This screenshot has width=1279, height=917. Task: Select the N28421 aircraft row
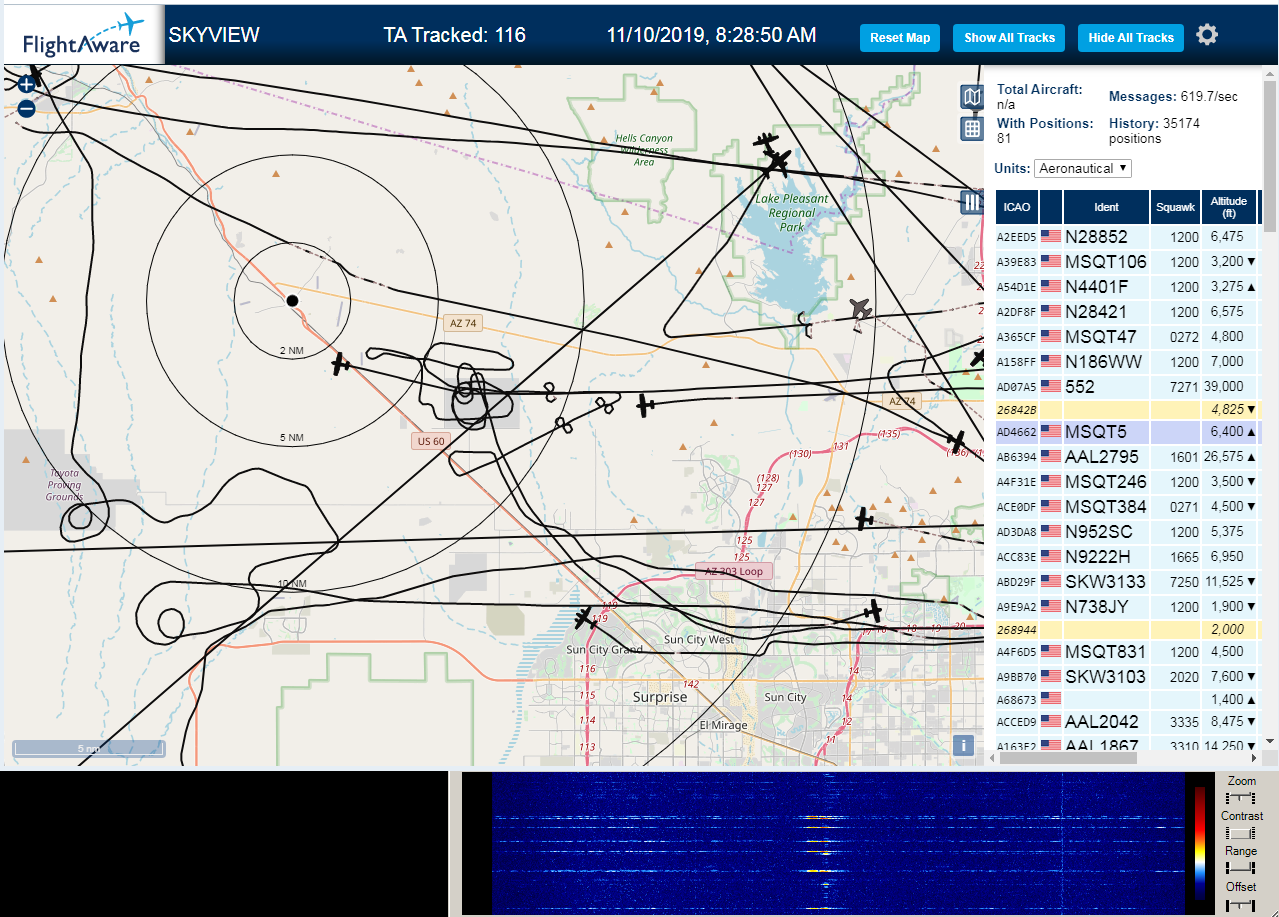click(1129, 312)
